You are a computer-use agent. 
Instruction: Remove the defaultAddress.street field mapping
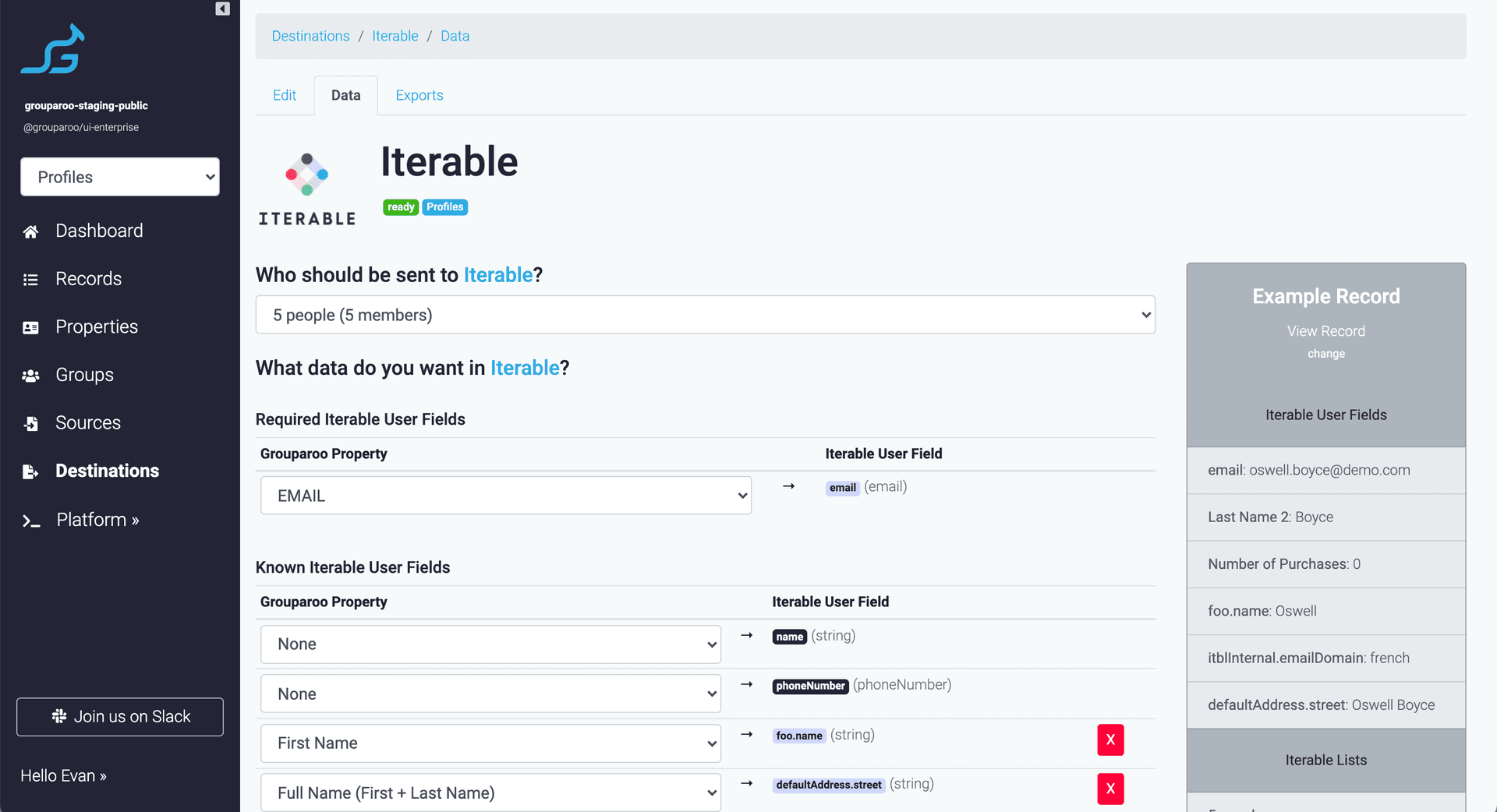tap(1110, 789)
